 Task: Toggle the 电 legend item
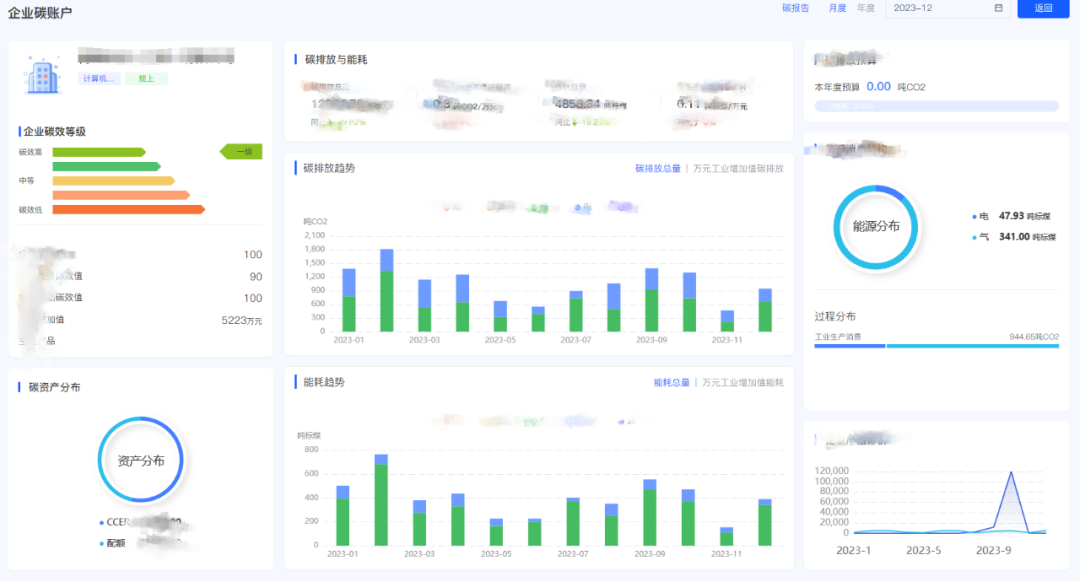[x=1010, y=216]
